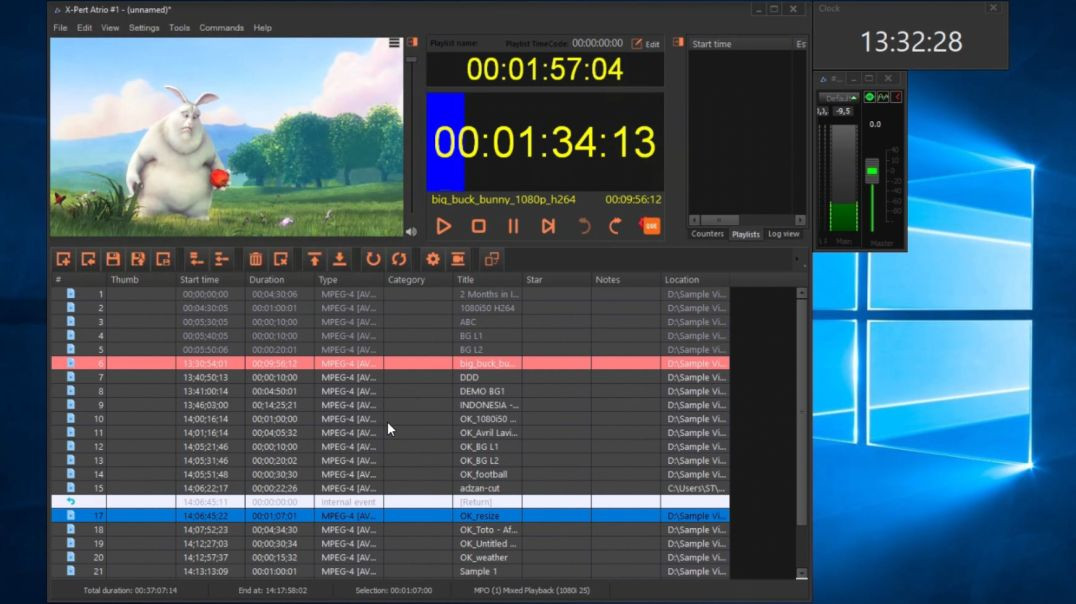Viewport: 1076px width, 604px height.
Task: Toggle the green circle audio mixer button
Action: 869,97
